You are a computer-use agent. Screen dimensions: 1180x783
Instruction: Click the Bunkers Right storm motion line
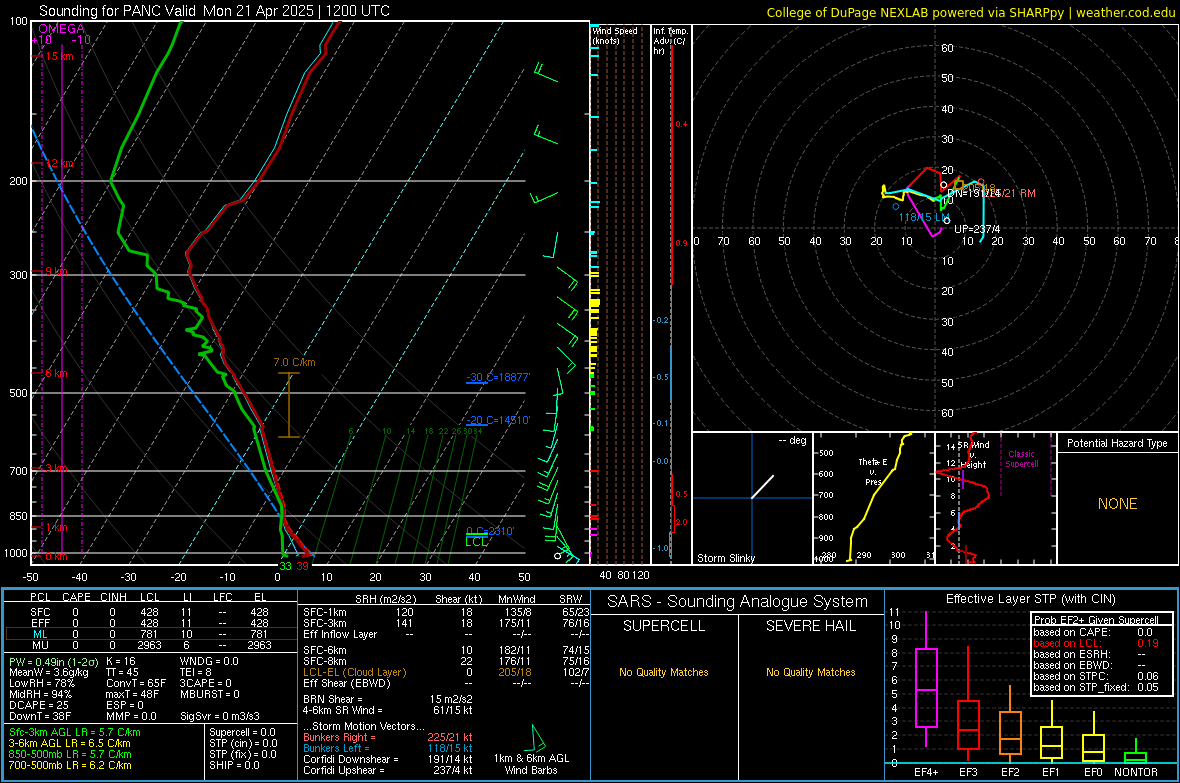point(388,737)
